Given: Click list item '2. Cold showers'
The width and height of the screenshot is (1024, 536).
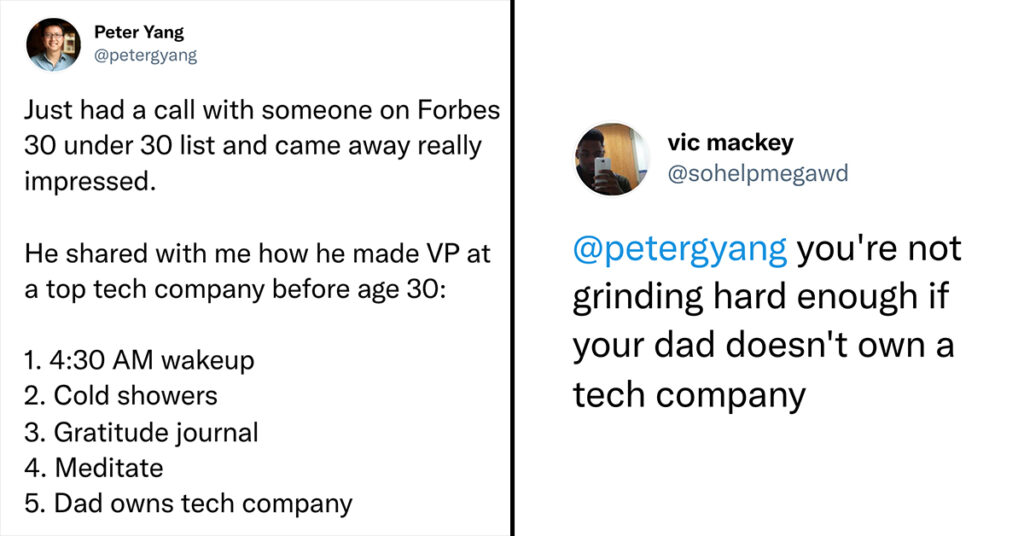Looking at the screenshot, I should [121, 396].
